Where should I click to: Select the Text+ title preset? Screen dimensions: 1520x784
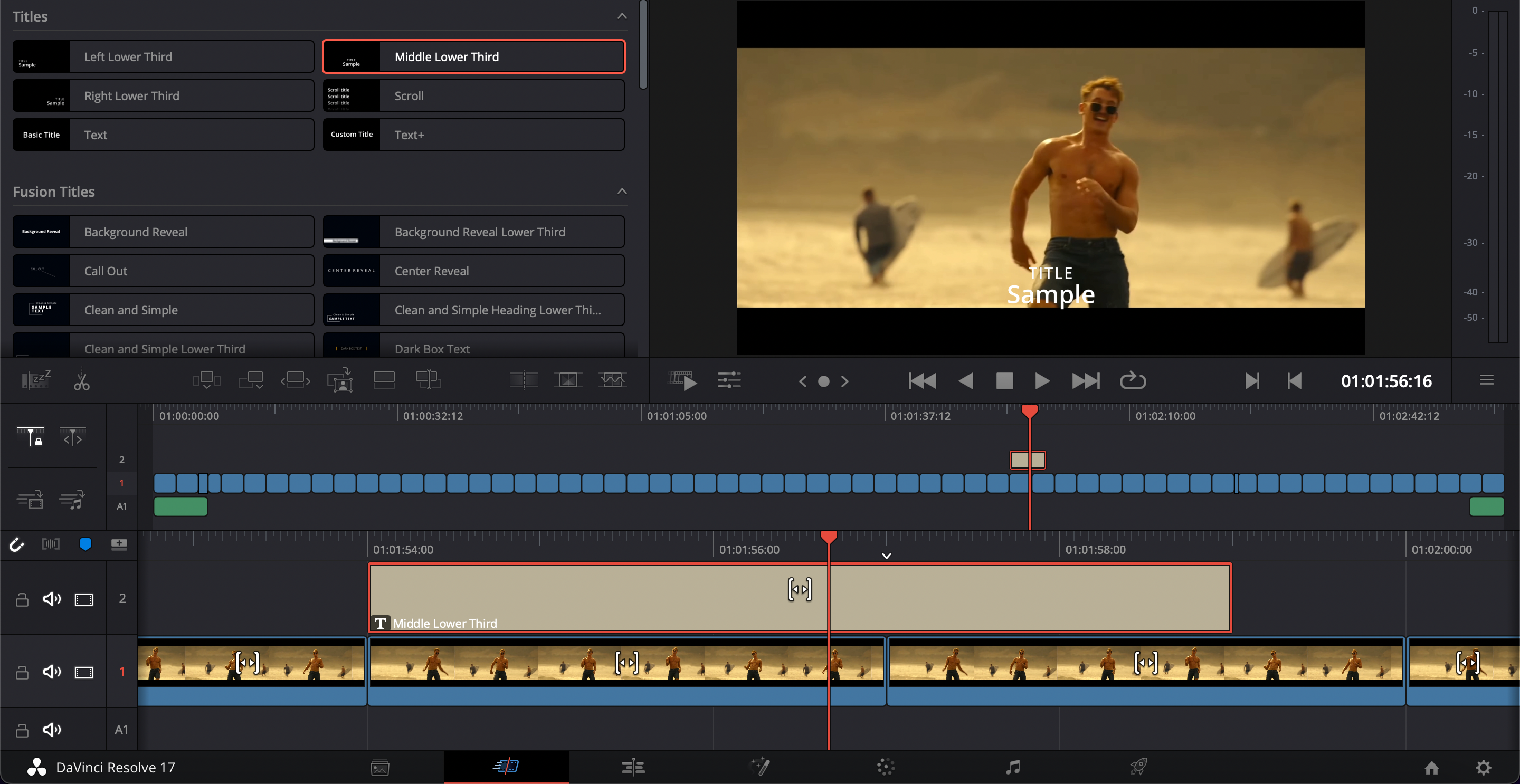pos(473,135)
